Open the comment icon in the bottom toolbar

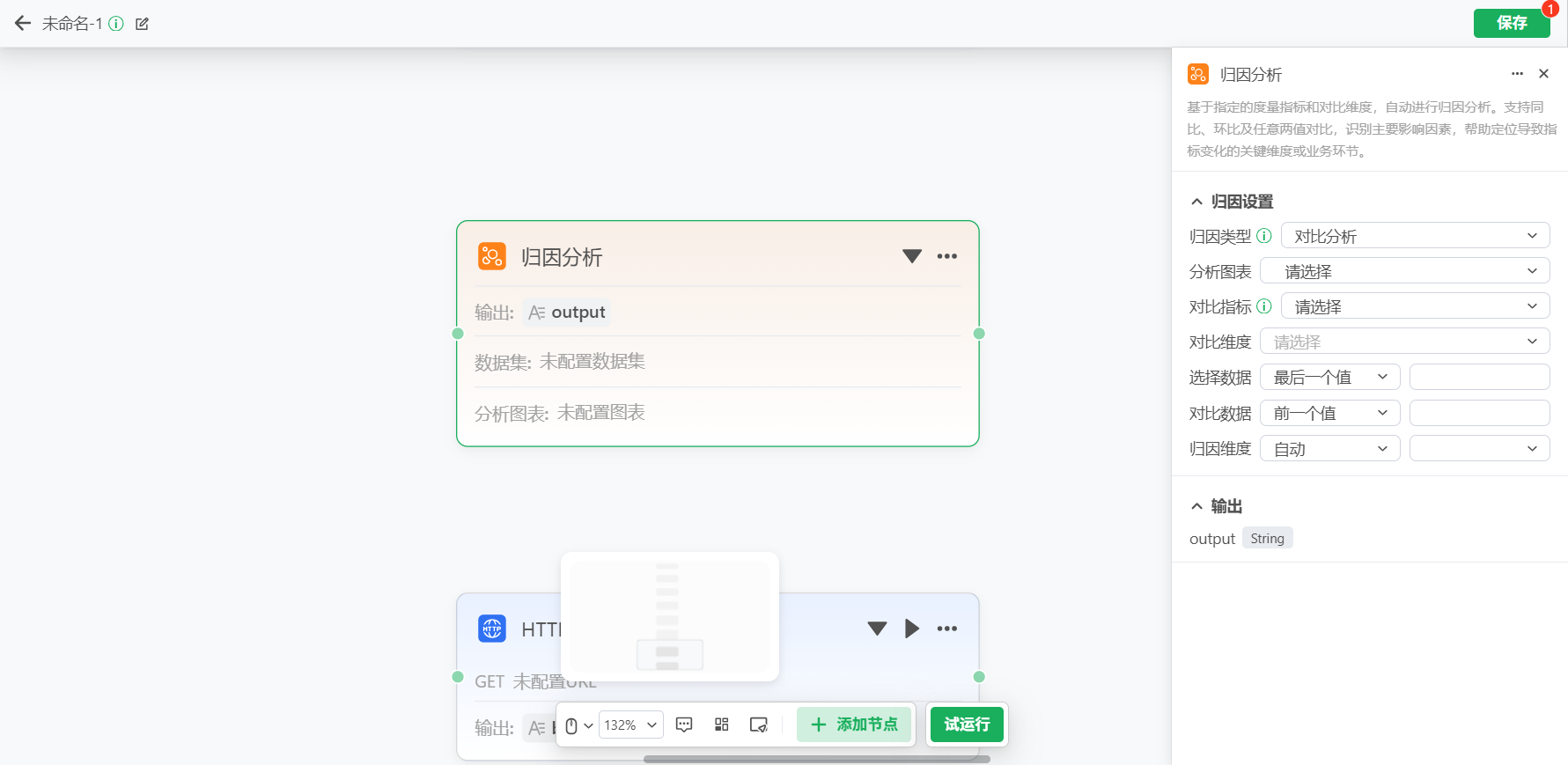684,725
